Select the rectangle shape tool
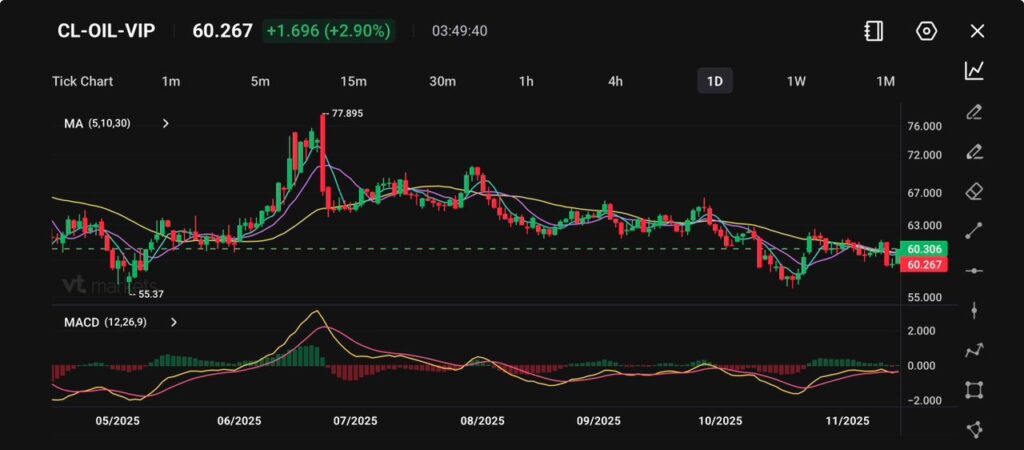This screenshot has height=450, width=1024. [x=974, y=390]
